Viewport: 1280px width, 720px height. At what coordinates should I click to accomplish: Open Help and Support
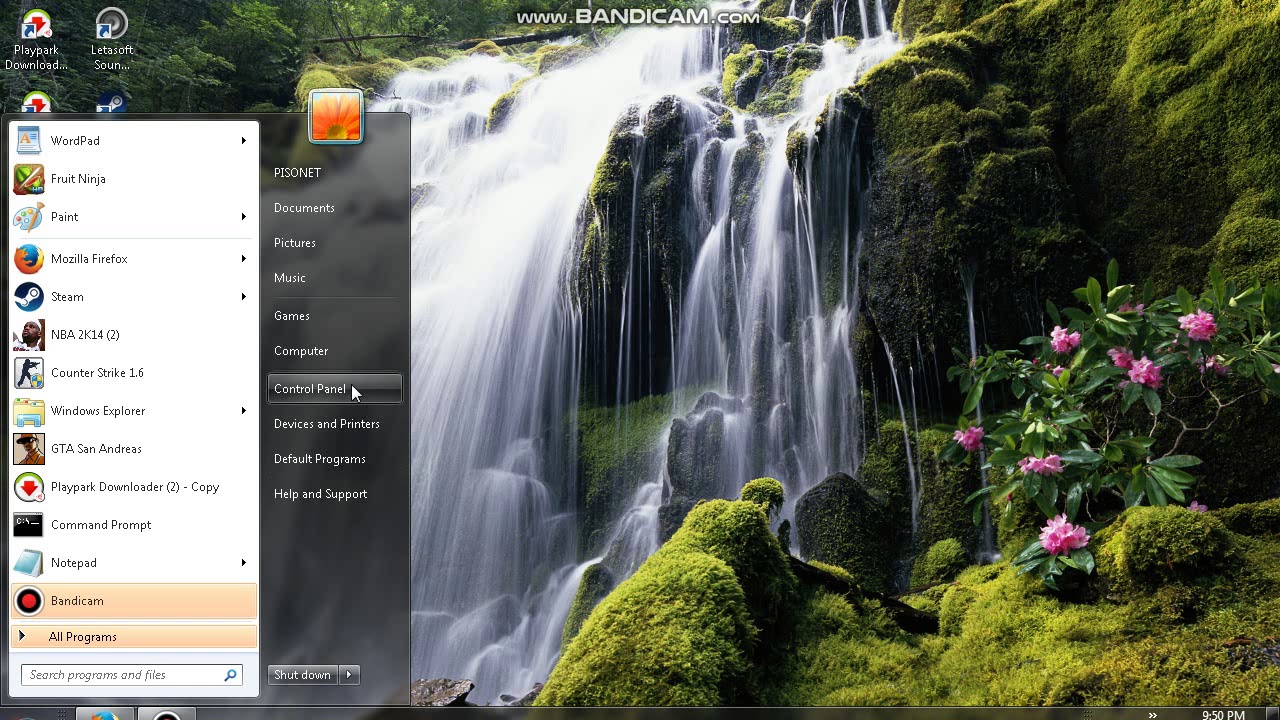[334, 494]
